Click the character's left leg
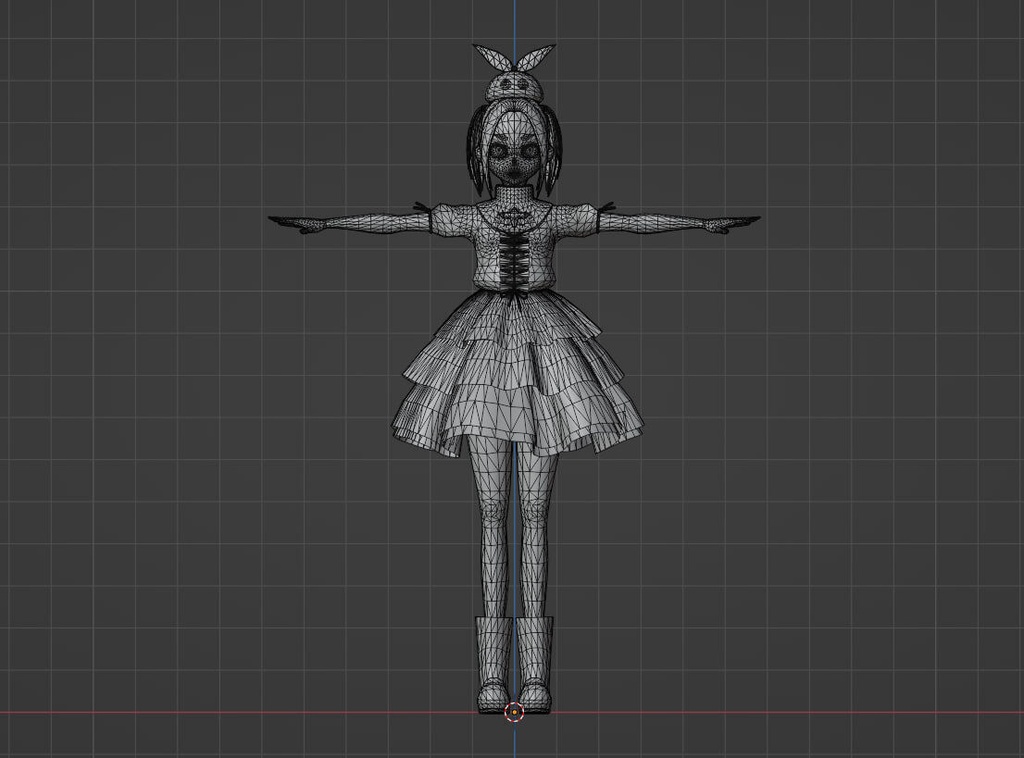The image size is (1024, 758). pyautogui.click(x=532, y=530)
